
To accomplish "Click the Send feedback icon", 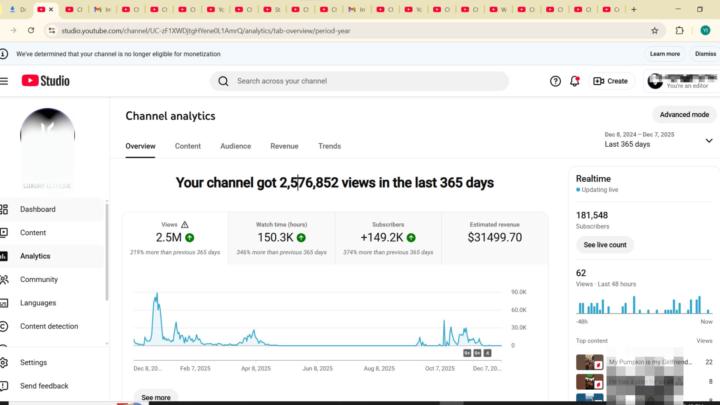I will click(4, 386).
